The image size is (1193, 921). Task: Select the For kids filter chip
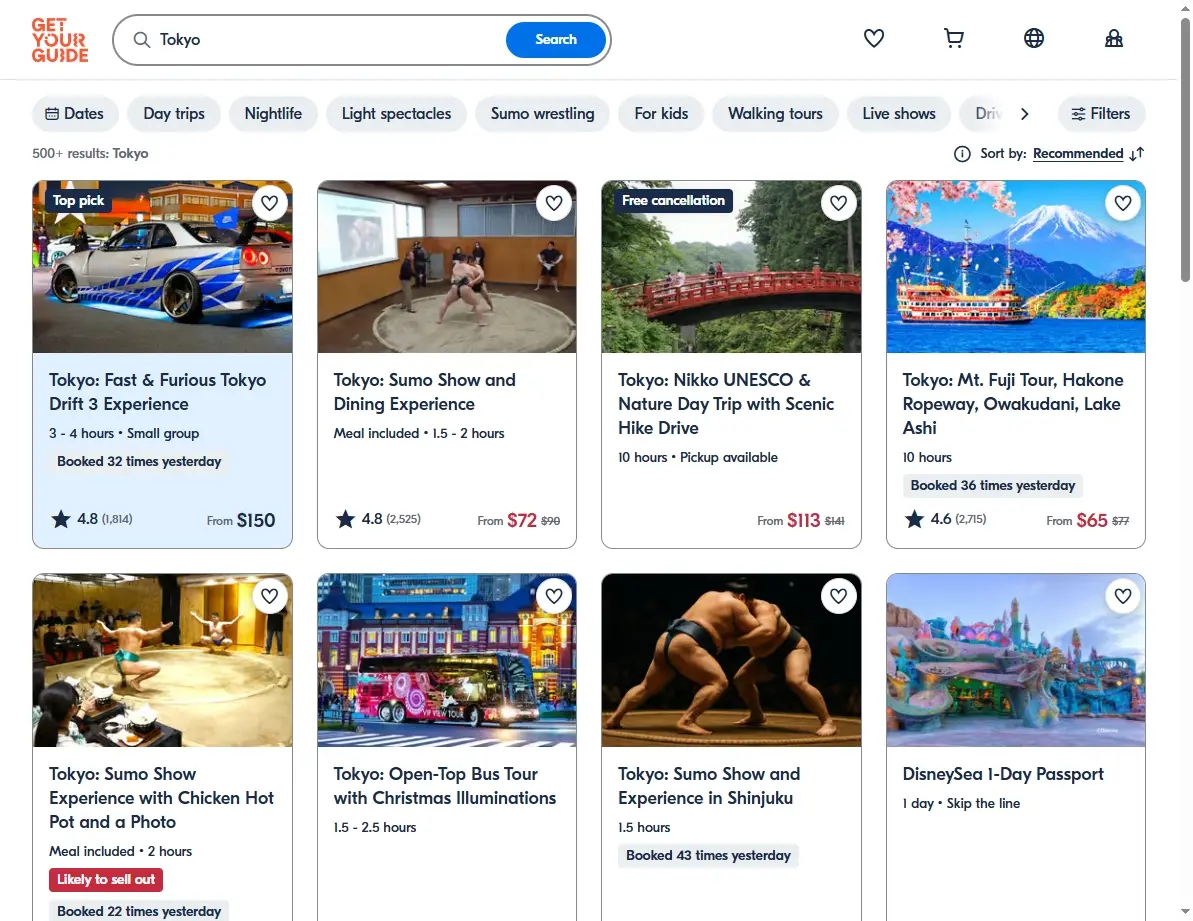pos(661,114)
